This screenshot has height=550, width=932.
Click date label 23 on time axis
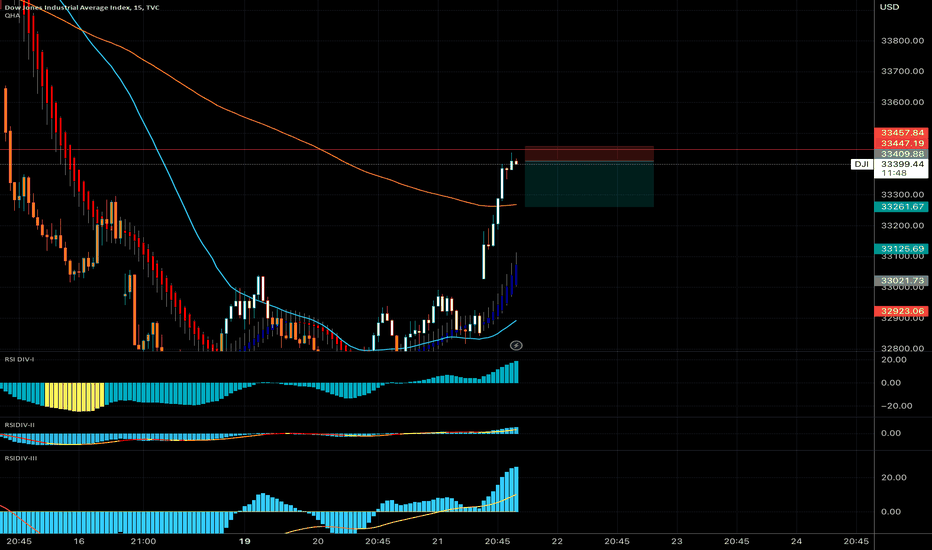(x=676, y=541)
